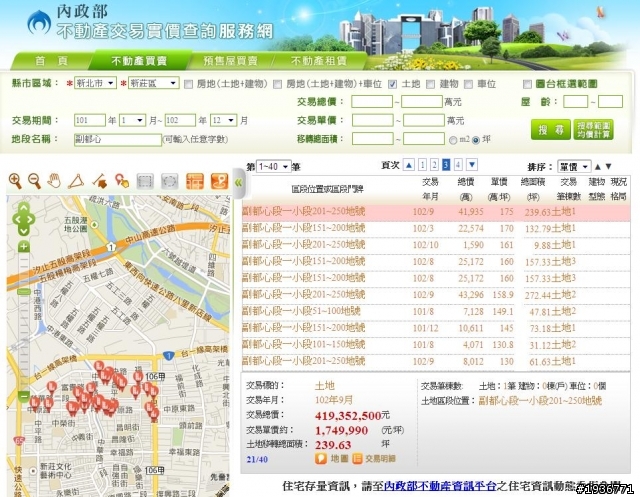
Task: Select the 101/8 row priced 7,128
Action: click(436, 312)
